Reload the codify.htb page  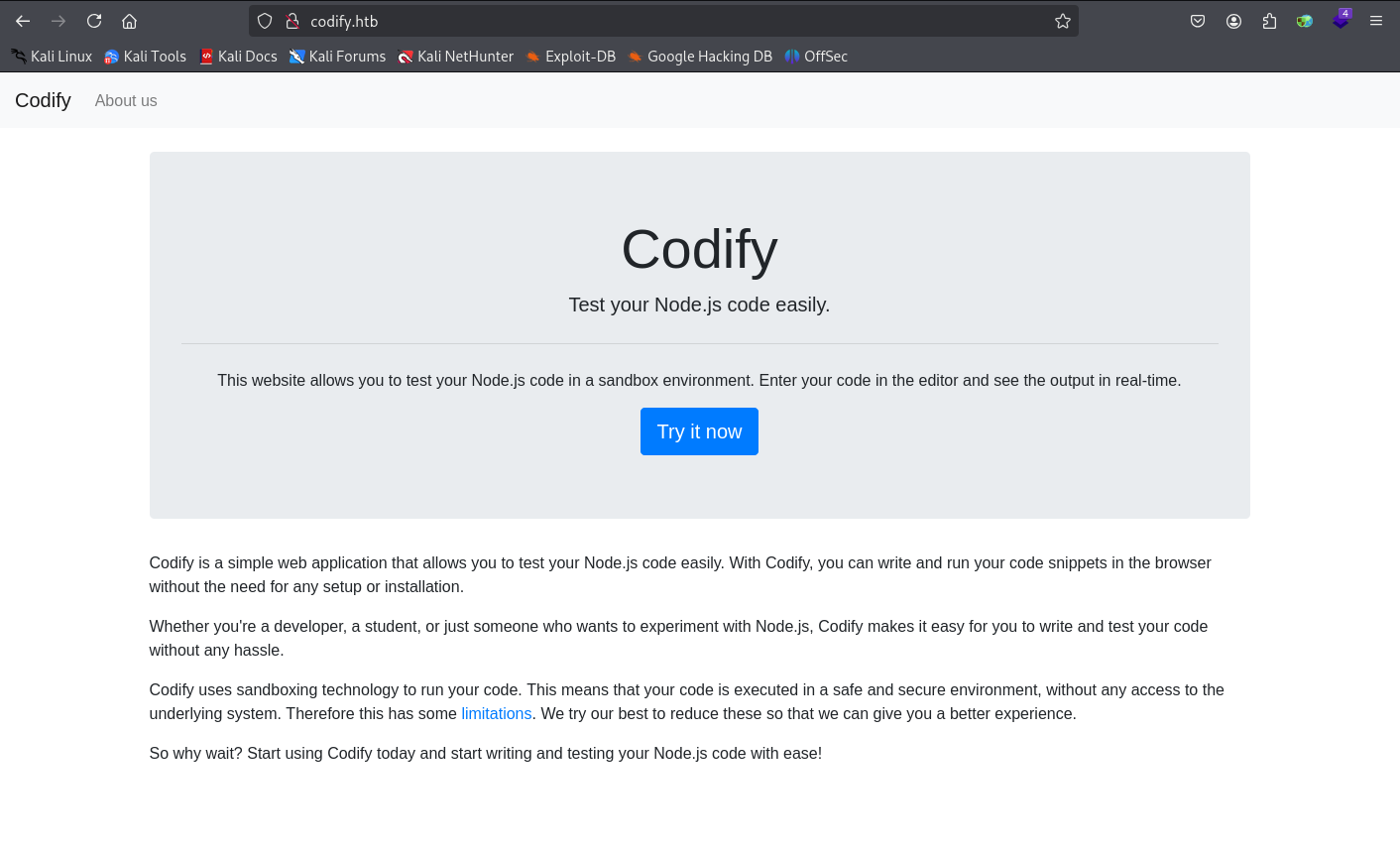point(94,21)
